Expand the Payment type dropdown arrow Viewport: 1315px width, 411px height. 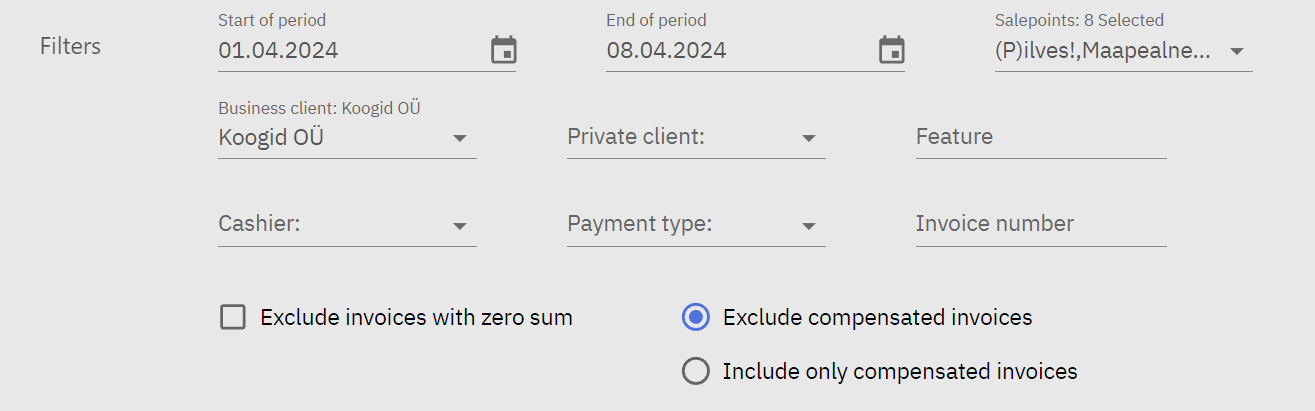(x=809, y=226)
